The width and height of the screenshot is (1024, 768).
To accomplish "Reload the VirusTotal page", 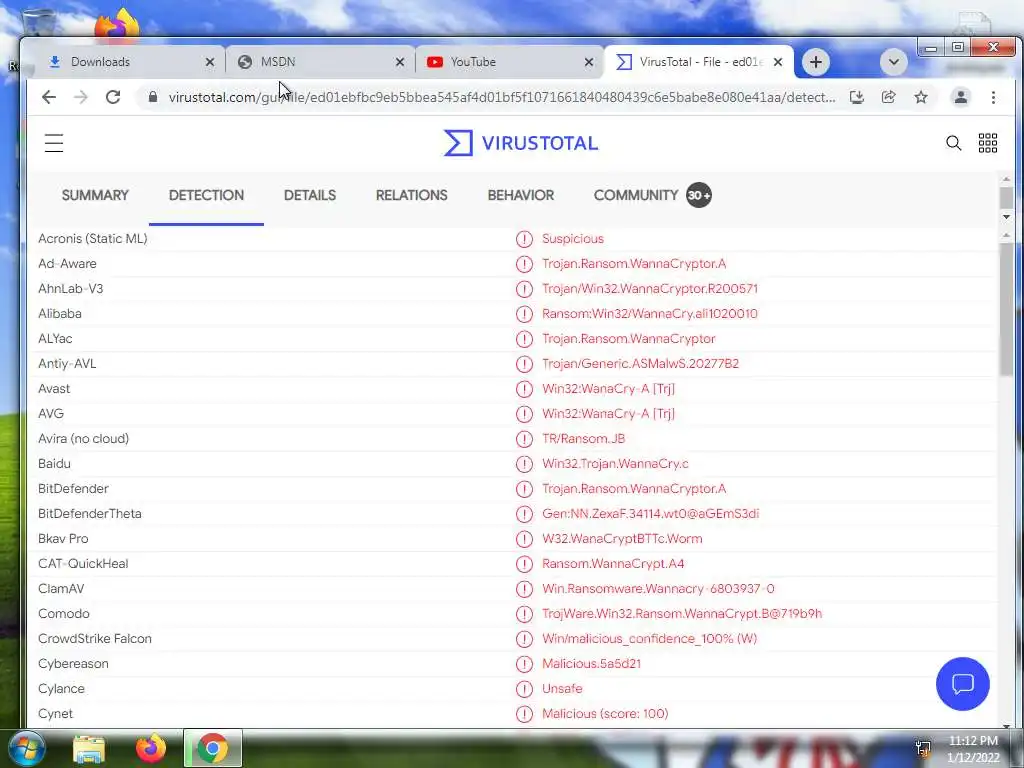I will pos(113,97).
